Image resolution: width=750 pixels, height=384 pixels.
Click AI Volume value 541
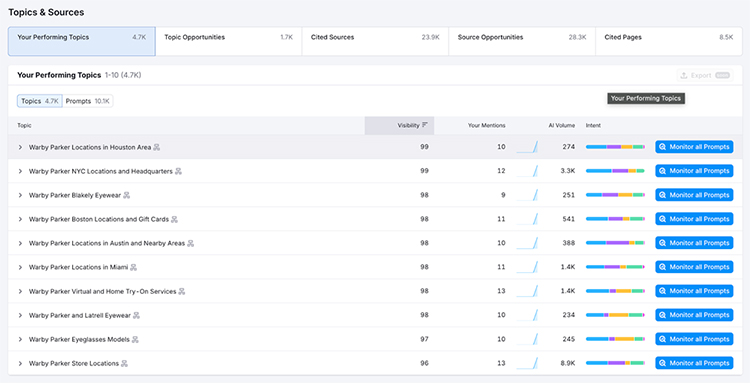point(569,219)
